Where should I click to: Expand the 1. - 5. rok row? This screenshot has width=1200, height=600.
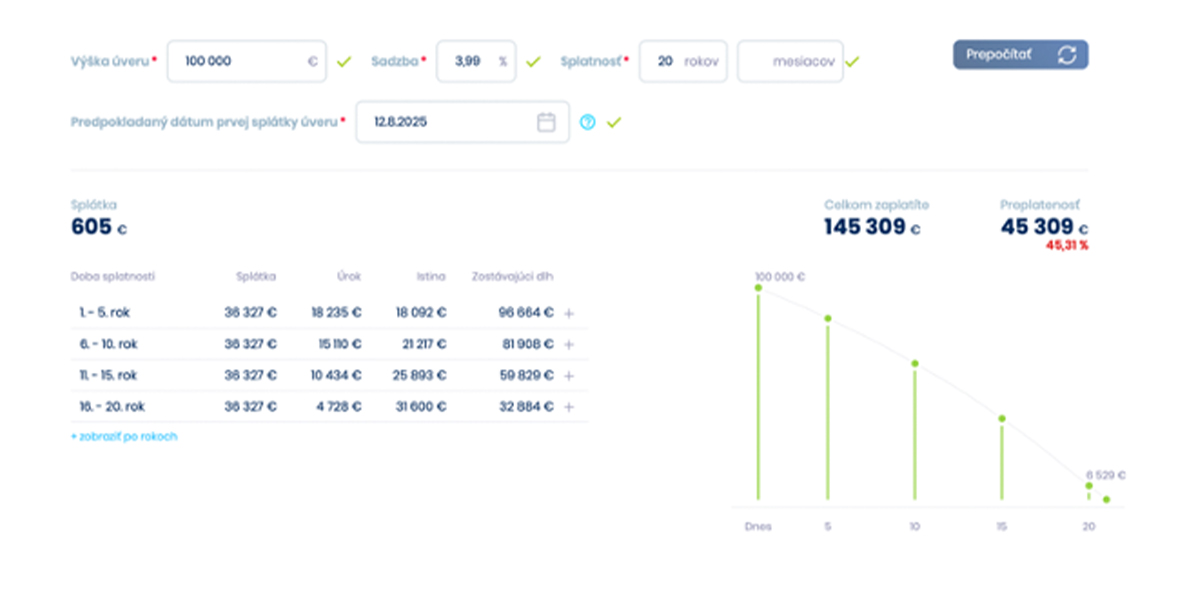click(x=569, y=313)
